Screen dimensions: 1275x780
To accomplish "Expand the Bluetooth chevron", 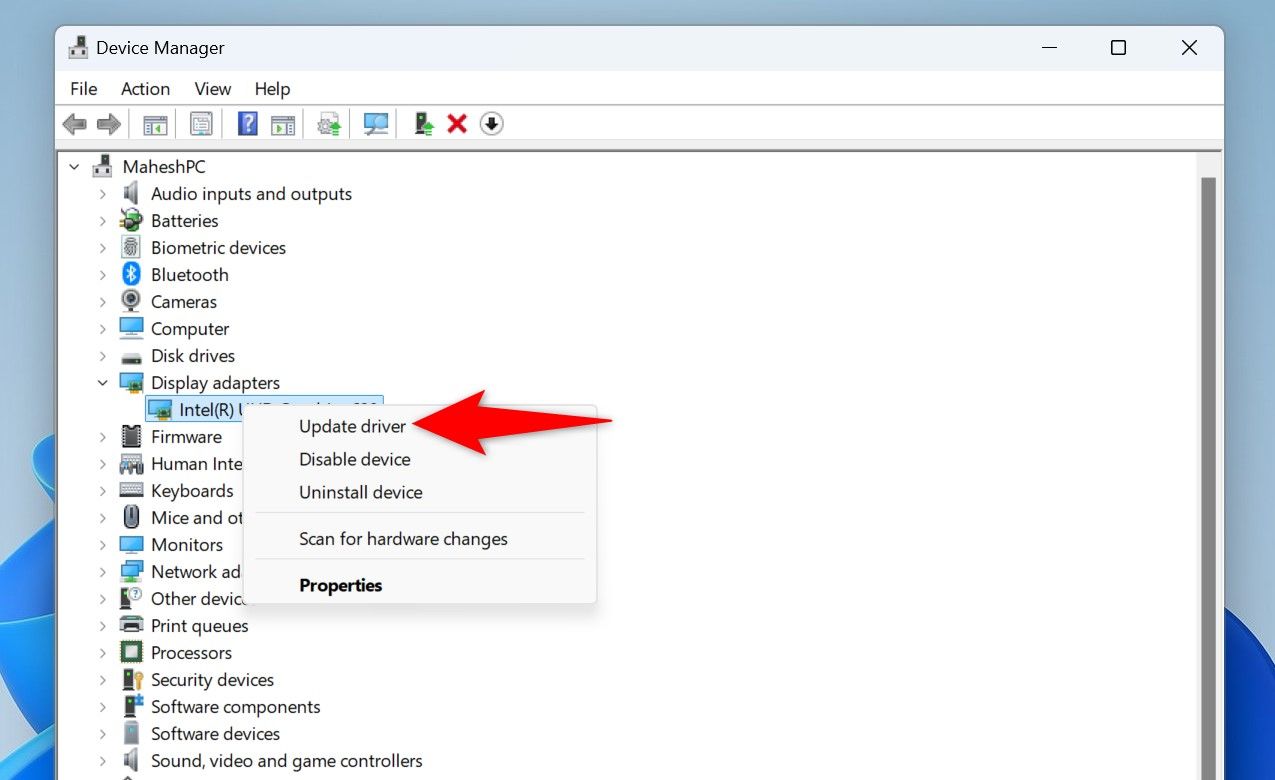I will click(102, 275).
